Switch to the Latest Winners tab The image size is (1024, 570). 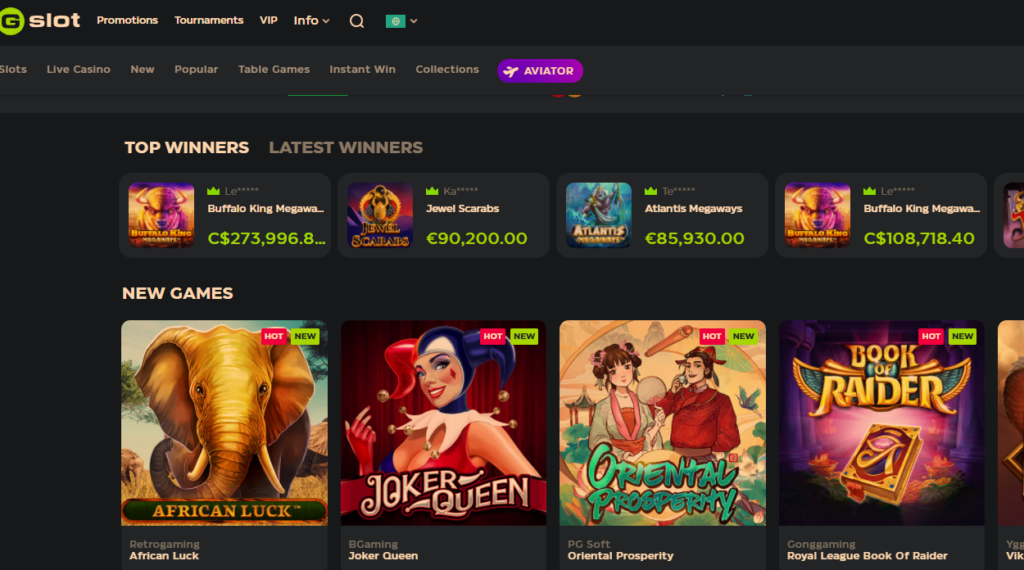(x=345, y=148)
